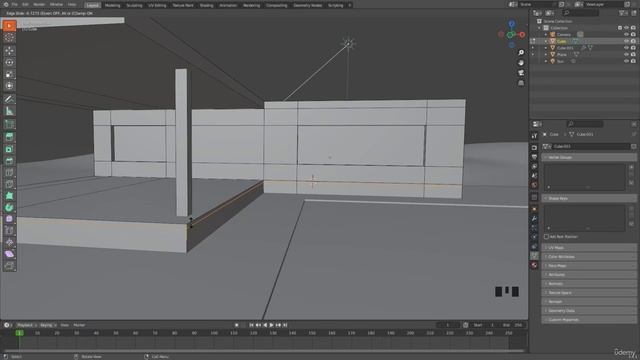Expand the Custom Properties panel

pos(589,320)
